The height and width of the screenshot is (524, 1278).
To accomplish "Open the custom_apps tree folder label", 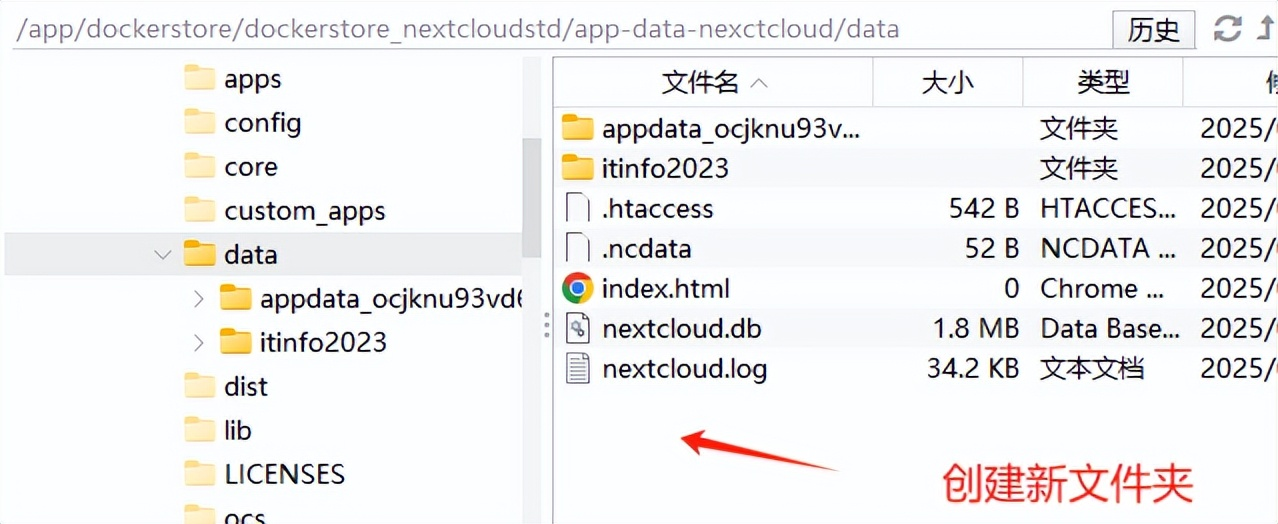I will [305, 211].
